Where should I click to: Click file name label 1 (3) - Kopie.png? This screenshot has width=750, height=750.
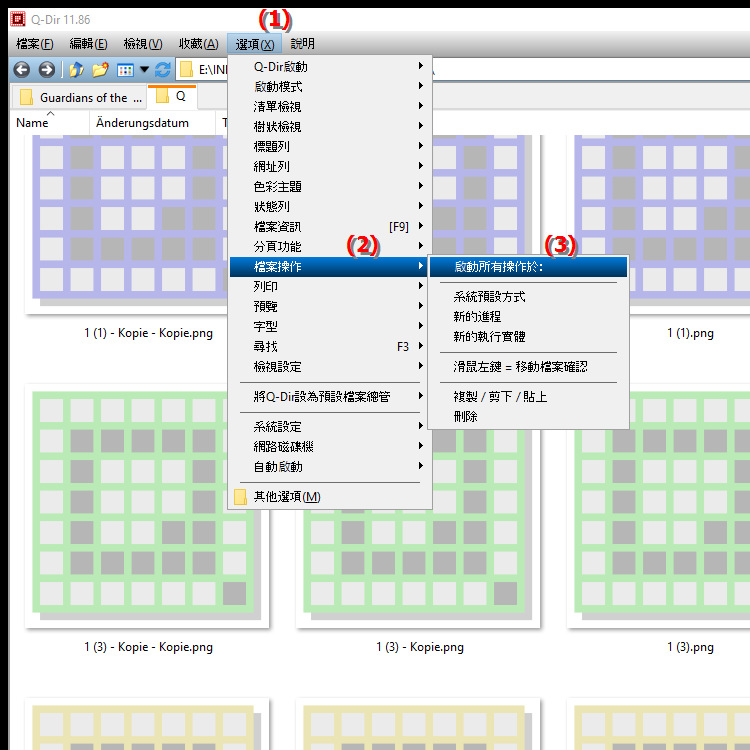point(419,647)
